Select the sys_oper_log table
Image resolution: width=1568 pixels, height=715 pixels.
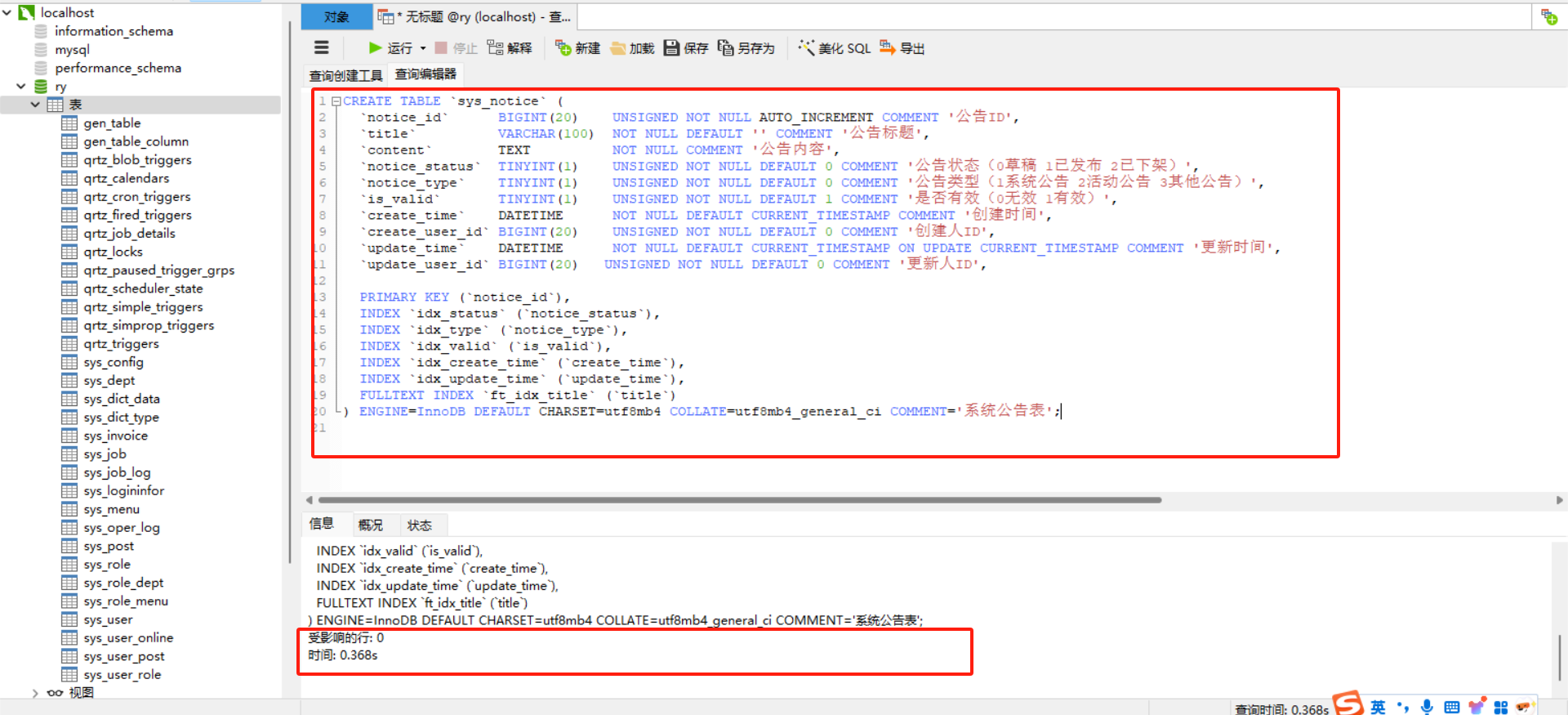coord(121,528)
